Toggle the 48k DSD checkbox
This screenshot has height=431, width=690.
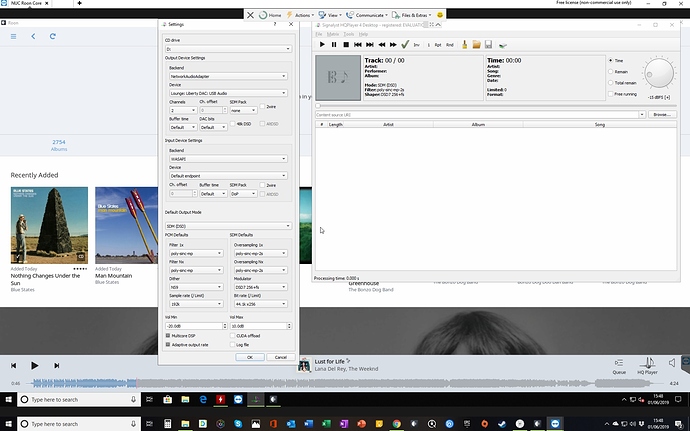point(233,124)
